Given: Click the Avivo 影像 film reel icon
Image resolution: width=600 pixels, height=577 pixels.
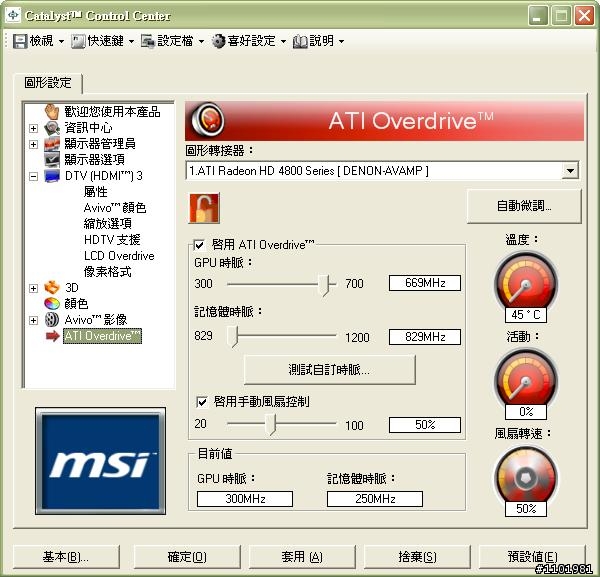Looking at the screenshot, I should 52,319.
